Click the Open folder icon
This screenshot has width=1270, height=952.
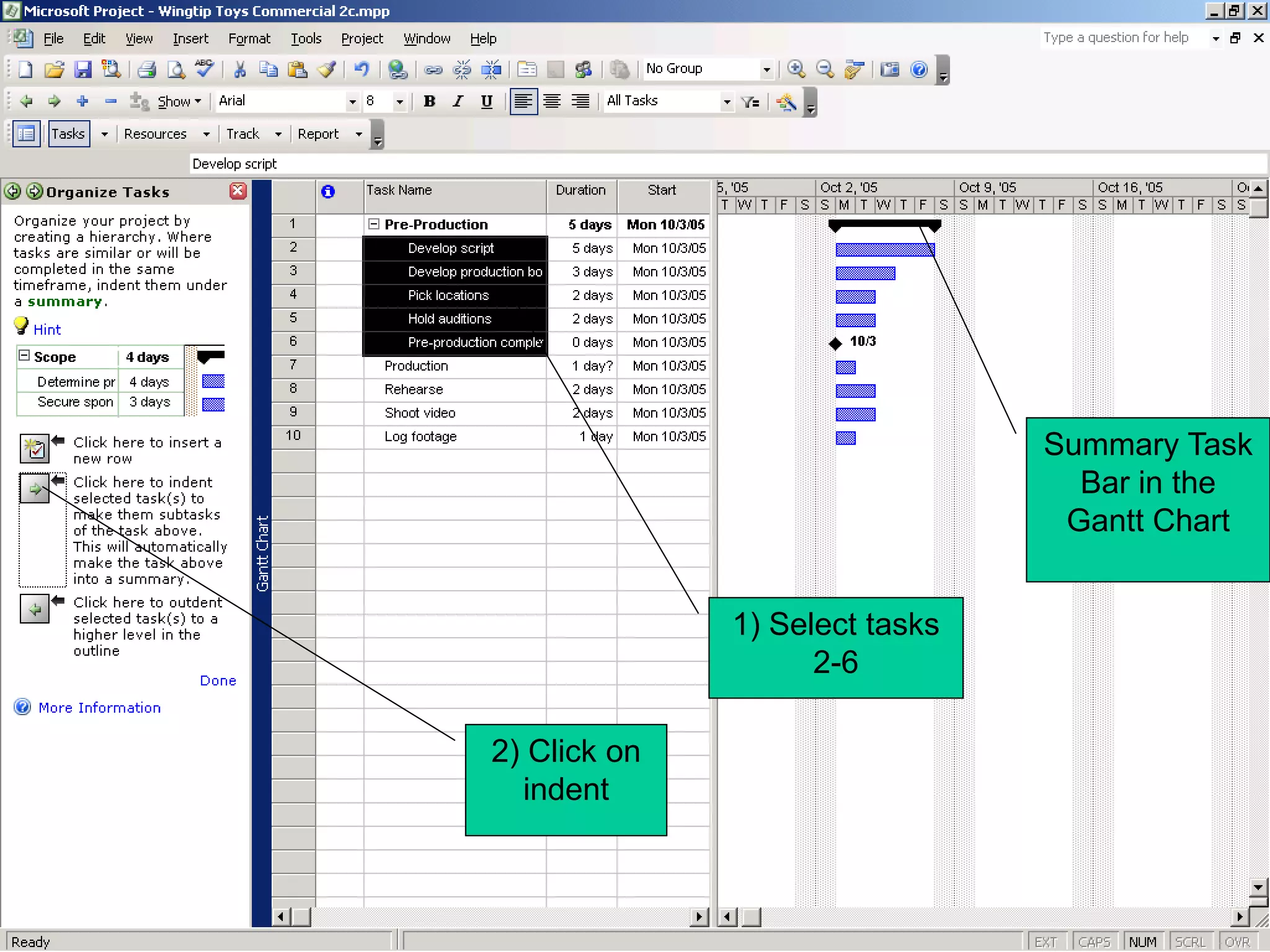[55, 69]
